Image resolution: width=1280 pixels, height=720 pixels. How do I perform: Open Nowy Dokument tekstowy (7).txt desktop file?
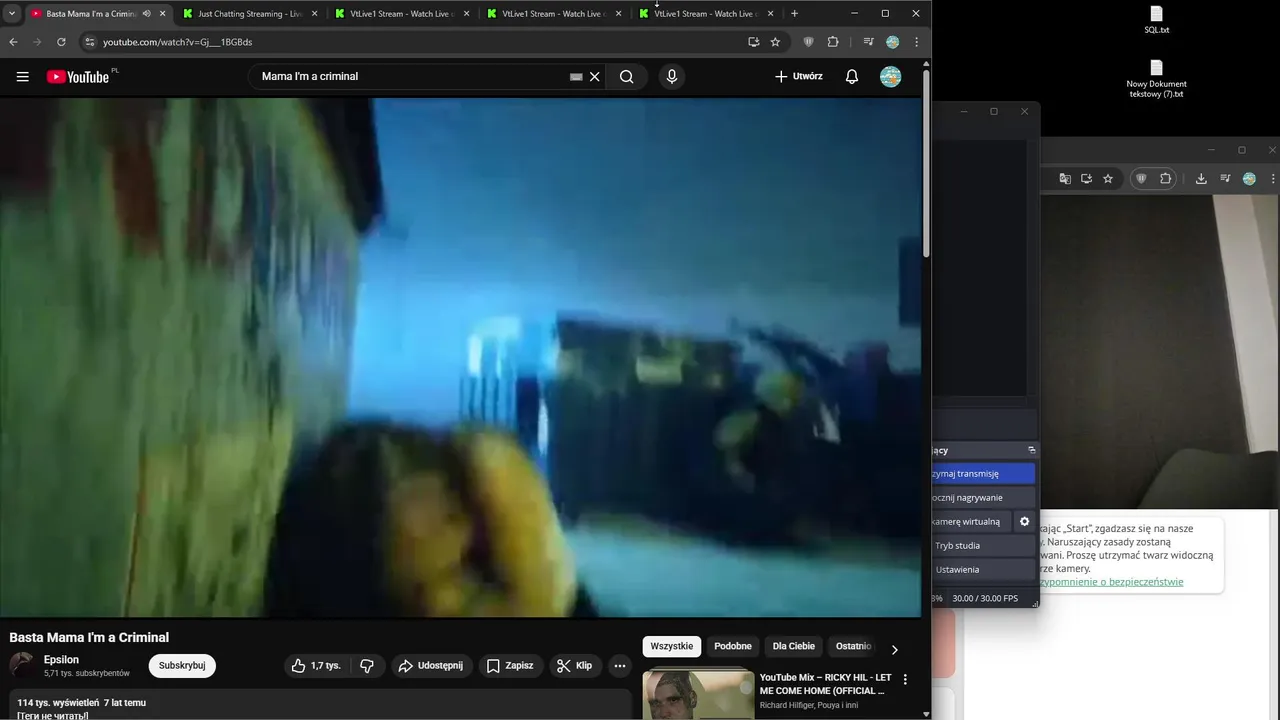1157,80
